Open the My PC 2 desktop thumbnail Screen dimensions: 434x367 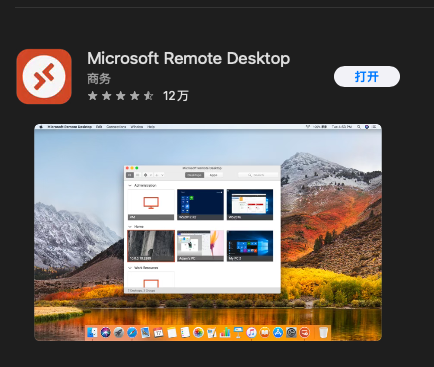[250, 246]
